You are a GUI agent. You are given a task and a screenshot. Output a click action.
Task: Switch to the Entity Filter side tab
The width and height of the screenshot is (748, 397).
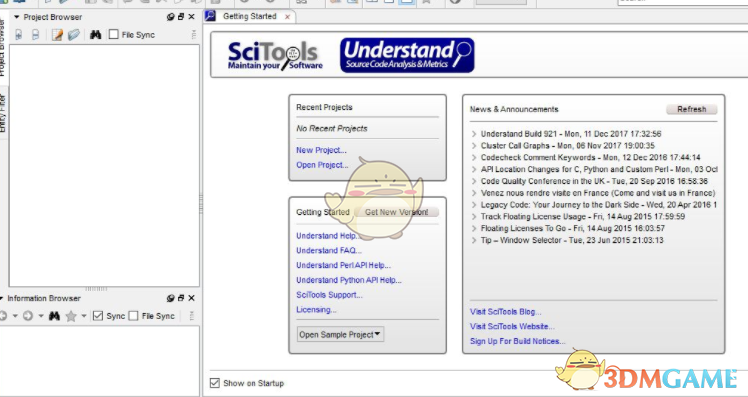tap(3, 114)
